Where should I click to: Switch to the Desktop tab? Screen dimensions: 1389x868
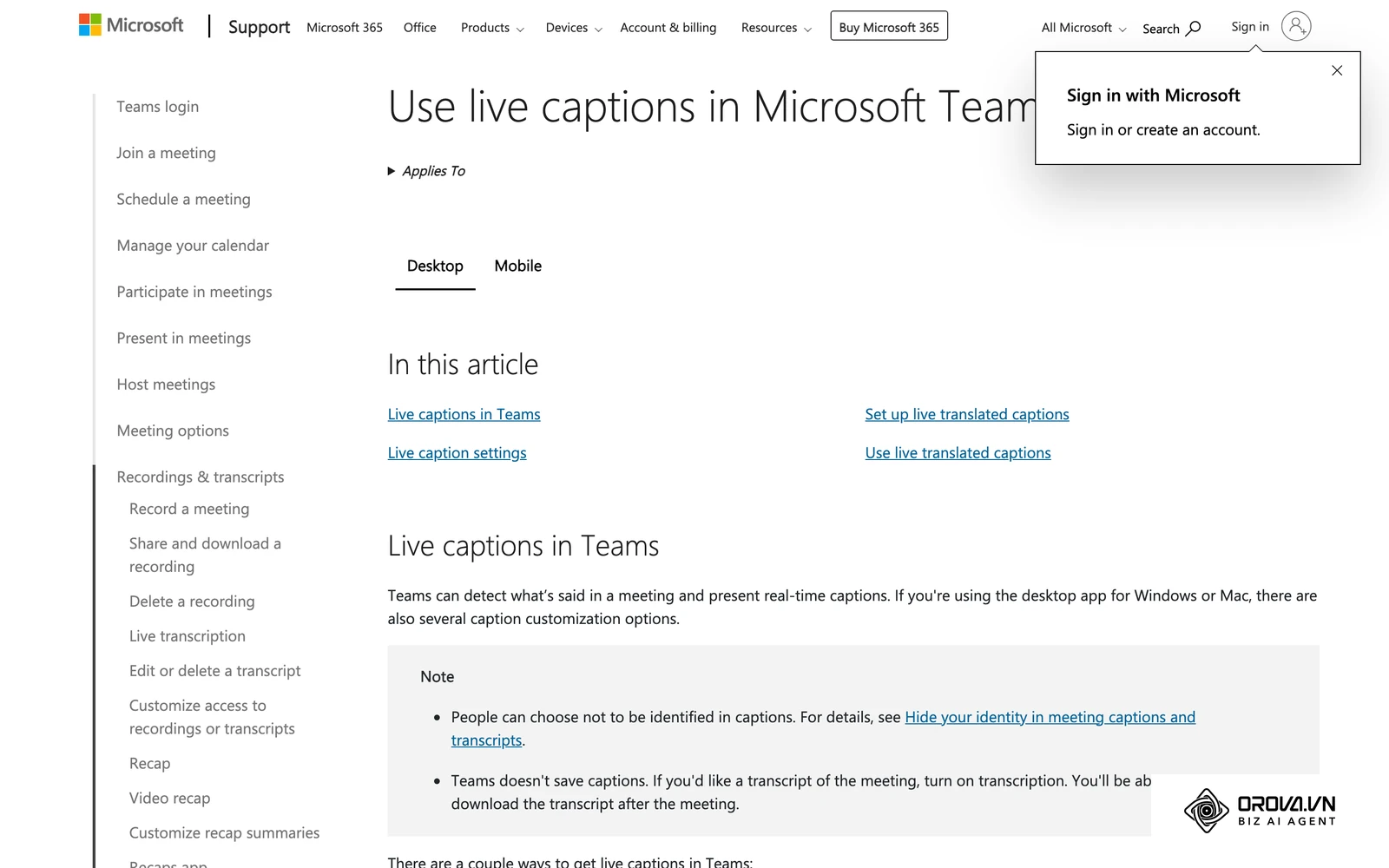tap(435, 266)
